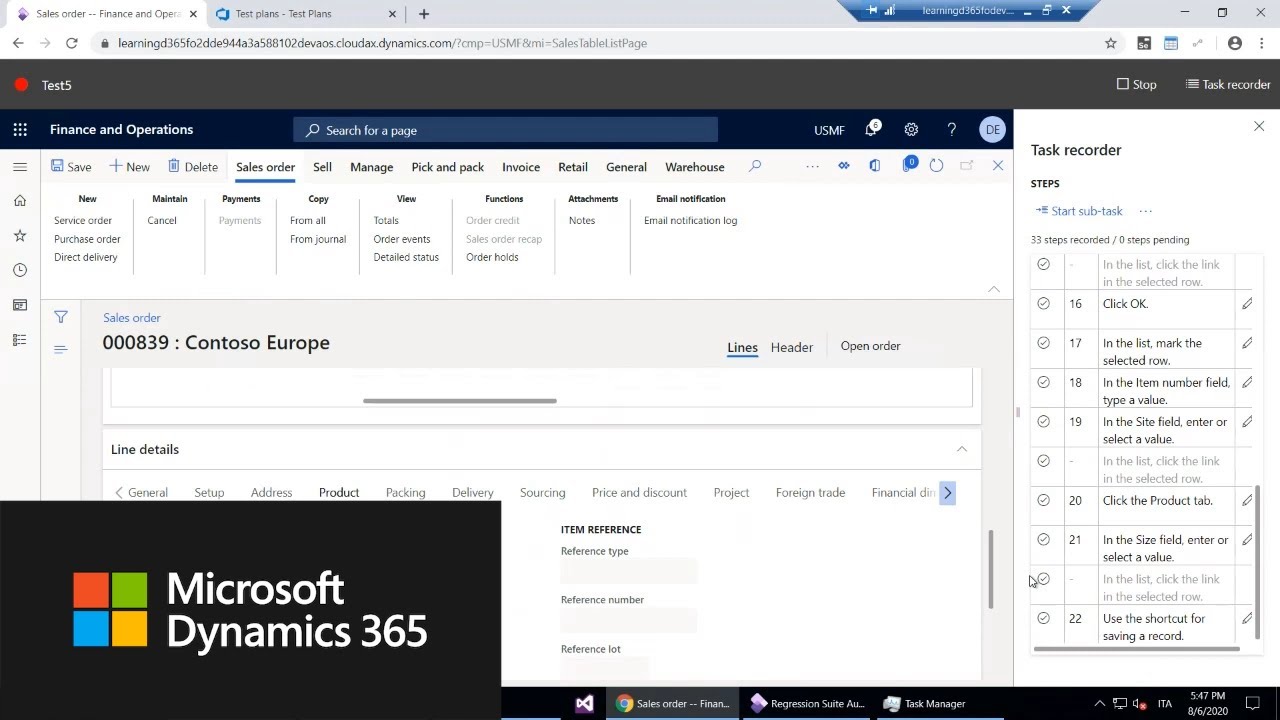The width and height of the screenshot is (1280, 720).
Task: Select step 17 check circle
Action: [x=1044, y=343]
